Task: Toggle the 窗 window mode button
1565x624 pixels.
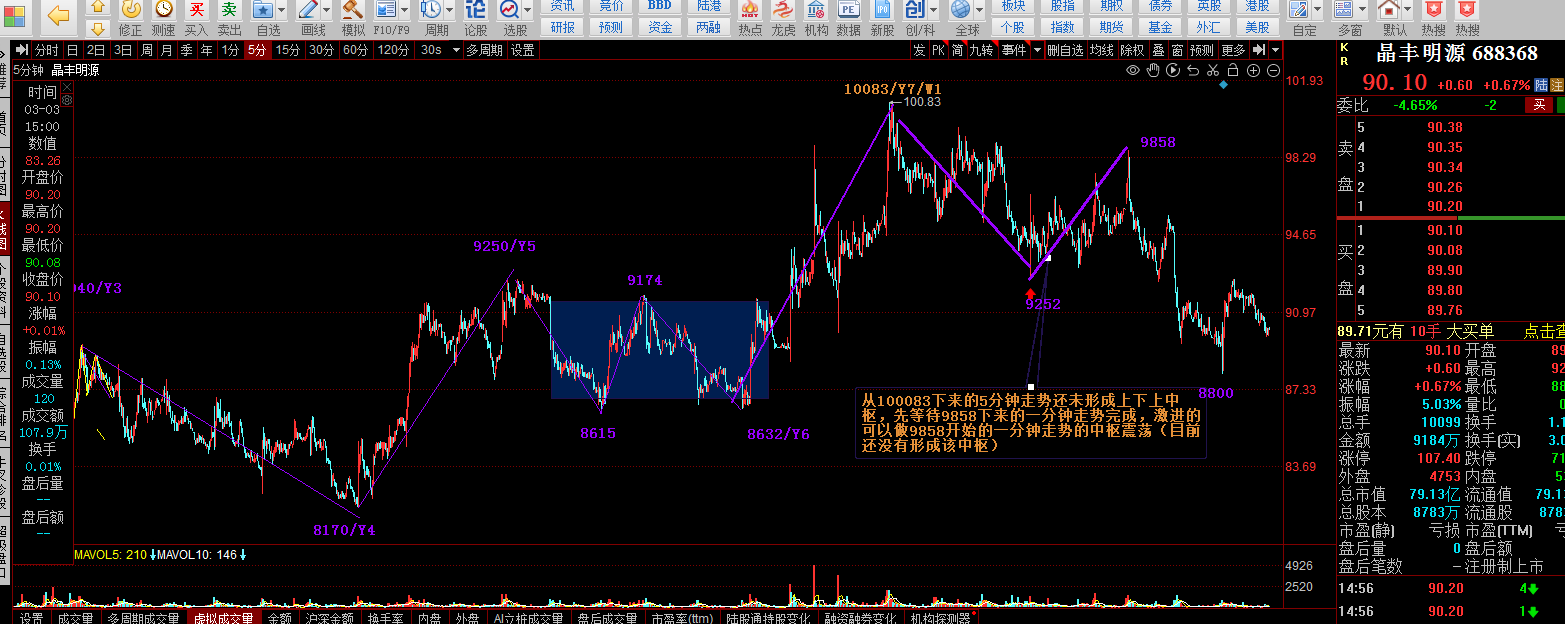Action: tap(1177, 50)
